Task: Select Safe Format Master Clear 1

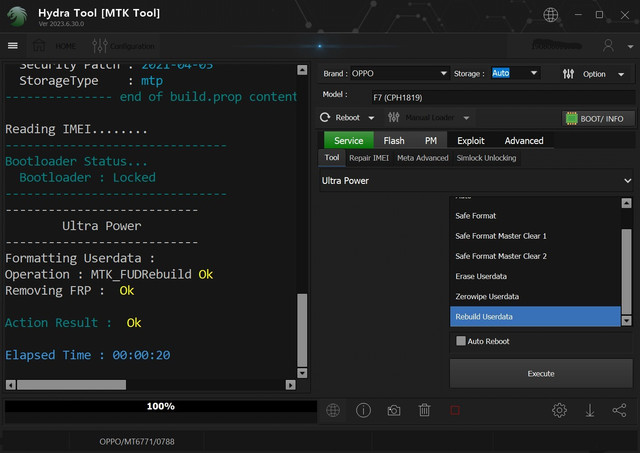Action: coord(535,236)
